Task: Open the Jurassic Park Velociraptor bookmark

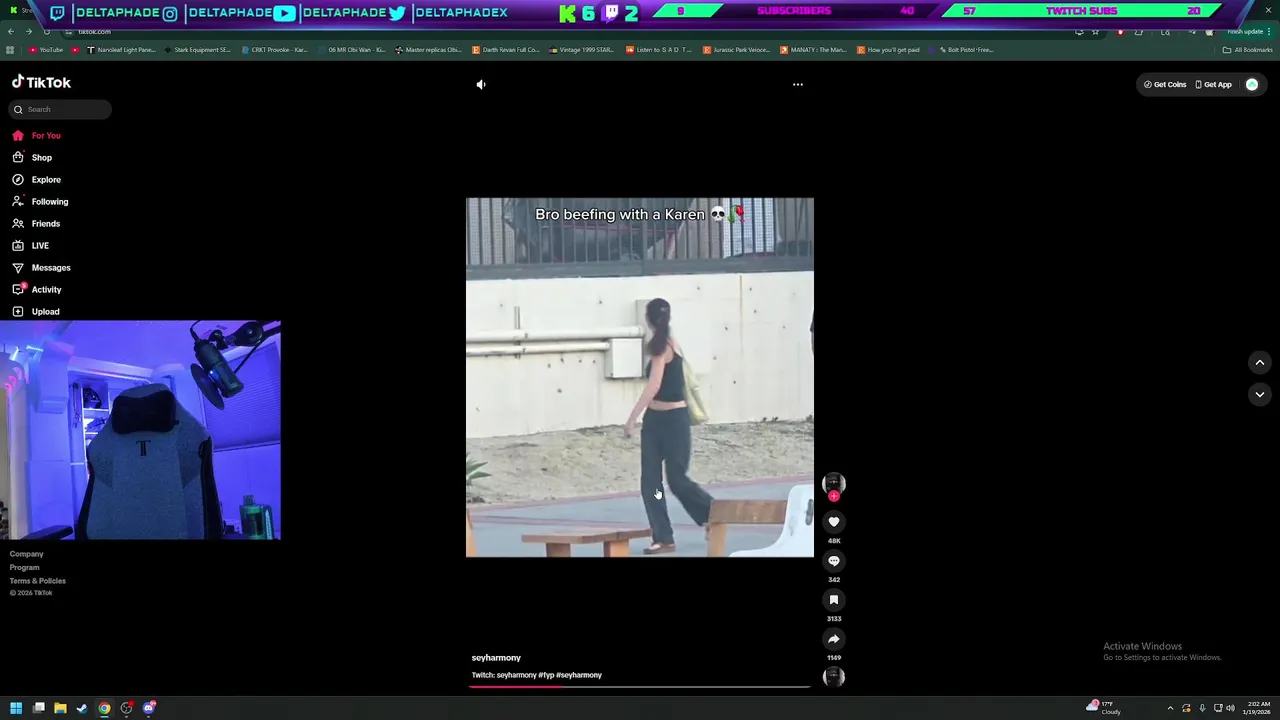Action: tap(736, 50)
